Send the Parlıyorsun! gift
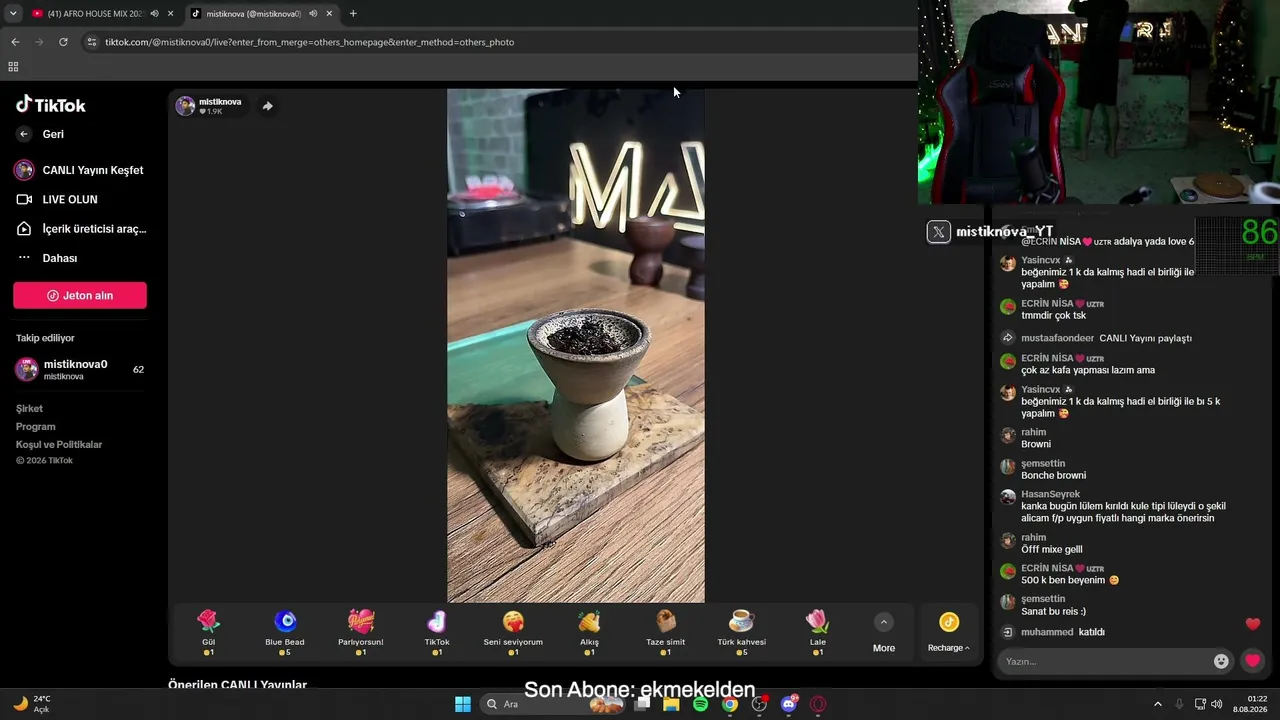The width and height of the screenshot is (1280, 720). 361,632
